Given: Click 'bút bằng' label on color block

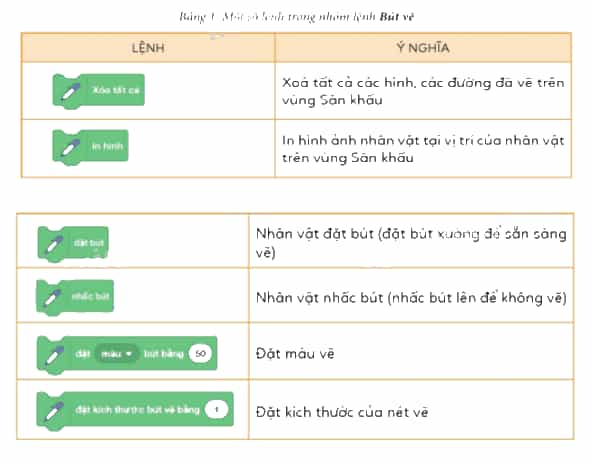Looking at the screenshot, I should [163, 354].
